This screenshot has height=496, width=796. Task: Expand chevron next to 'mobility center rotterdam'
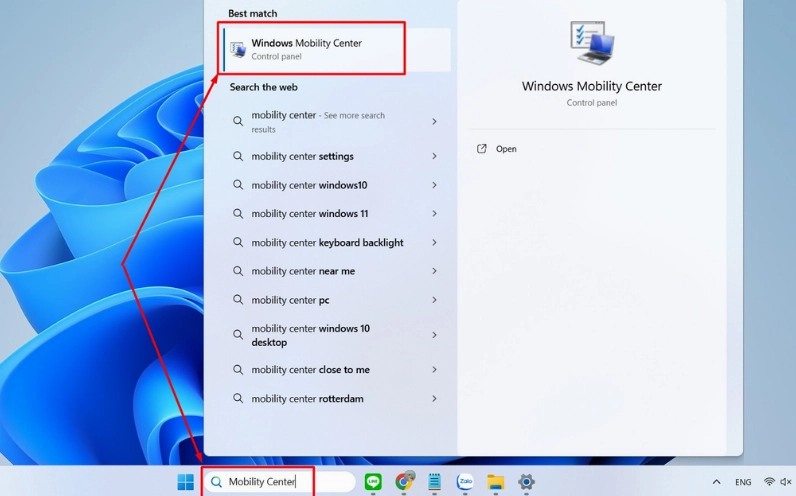(x=434, y=399)
